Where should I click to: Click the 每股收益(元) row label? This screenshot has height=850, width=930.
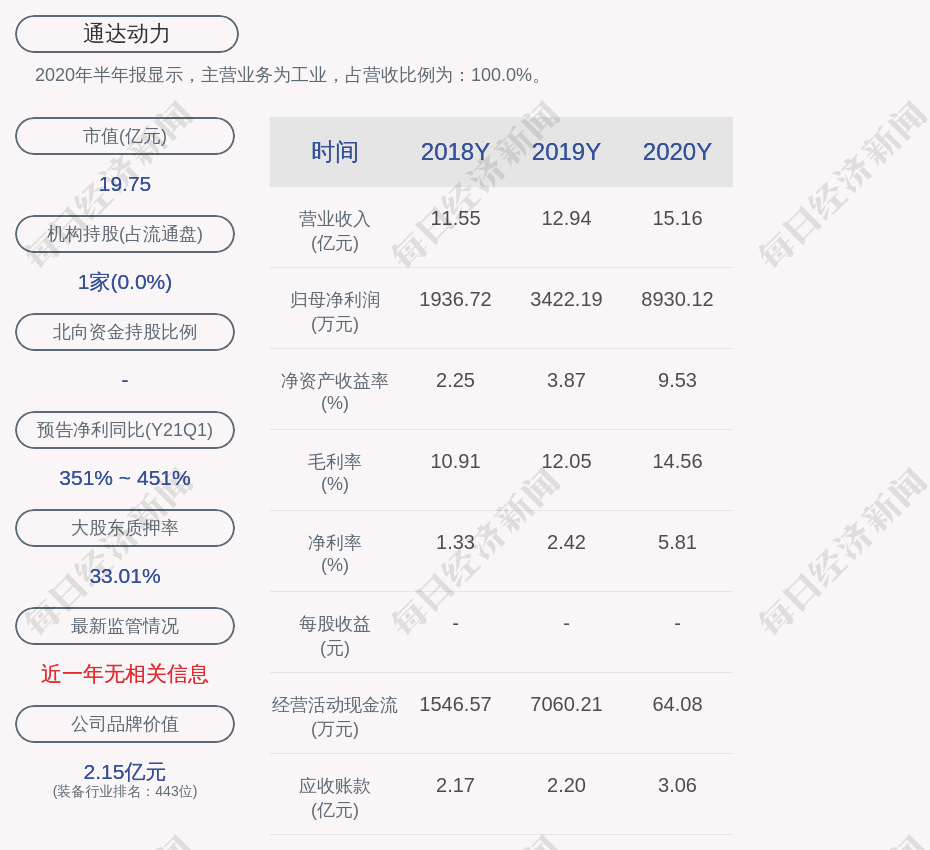335,636
